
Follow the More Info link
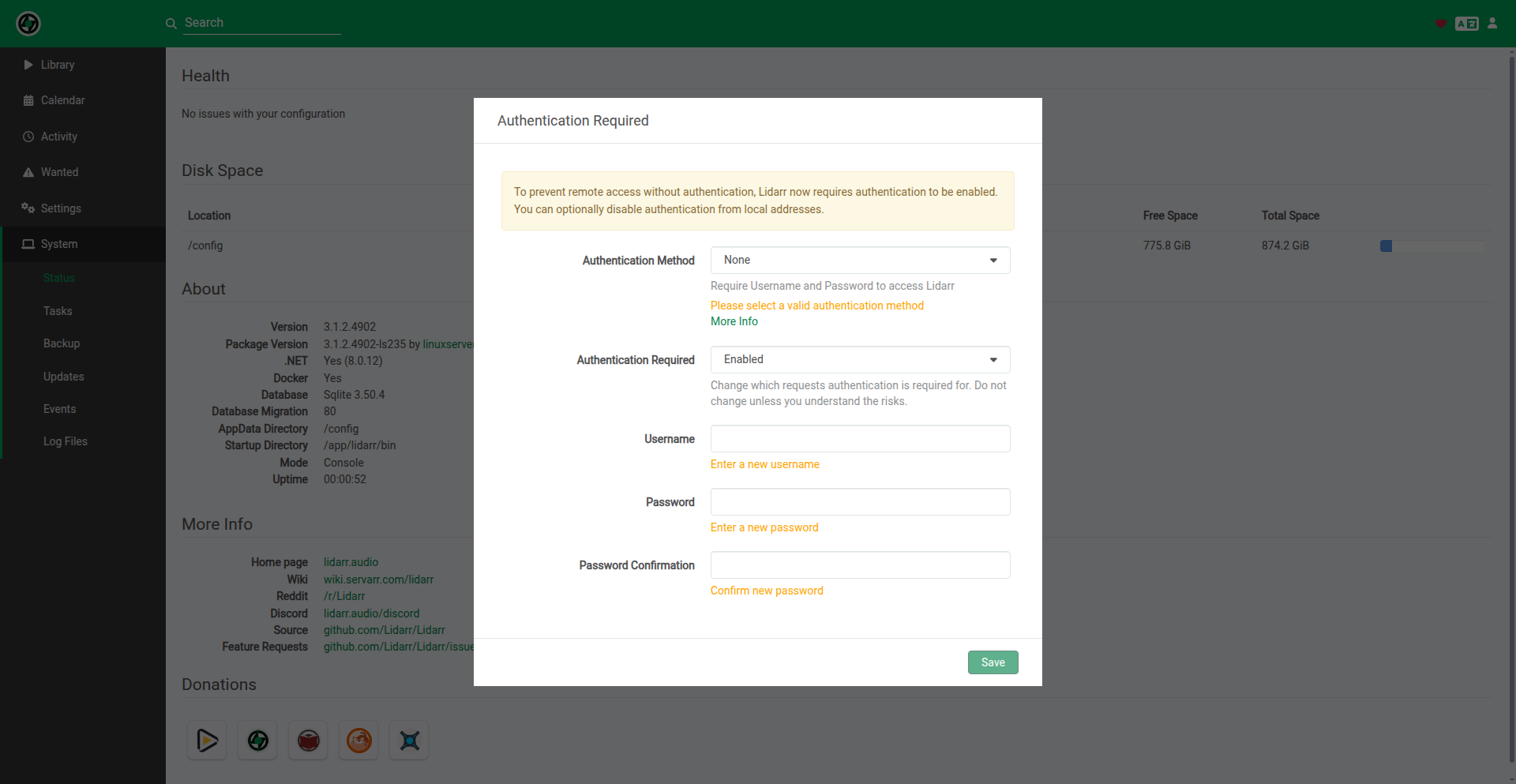734,321
